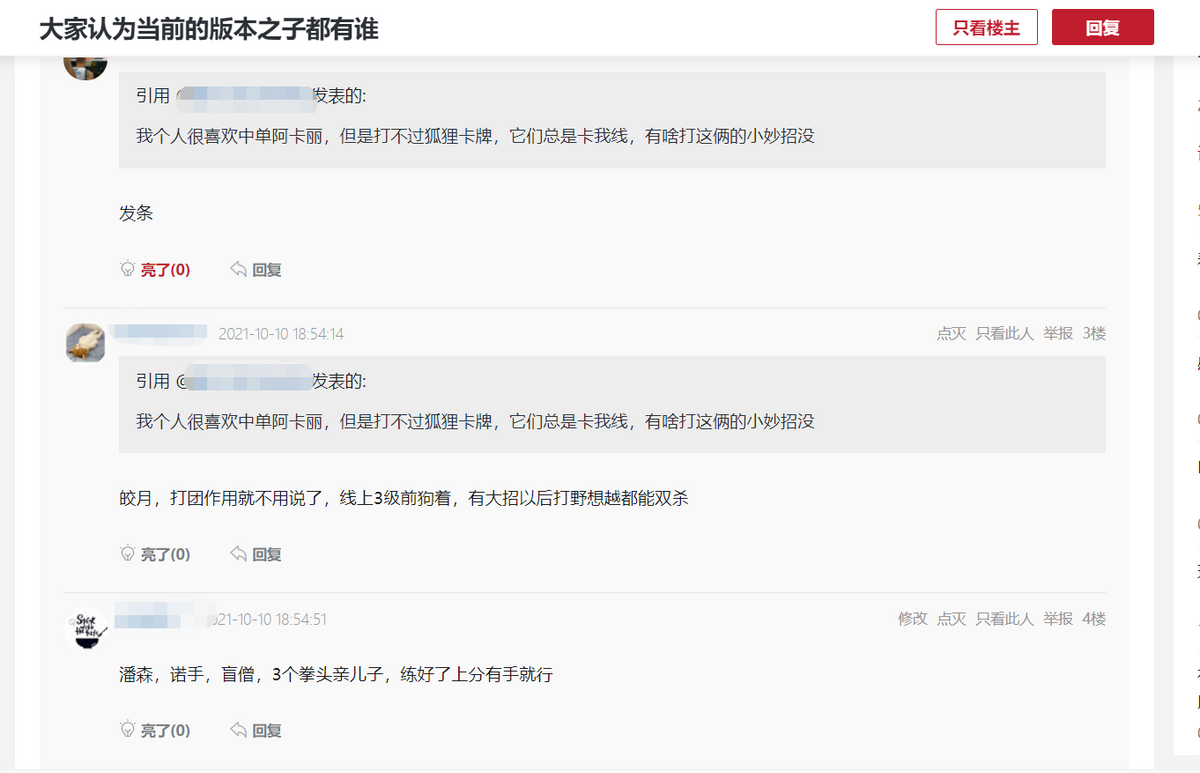Click 点灭 on the 3楼 comment
Screen dimensions: 1200x773
(x=951, y=333)
